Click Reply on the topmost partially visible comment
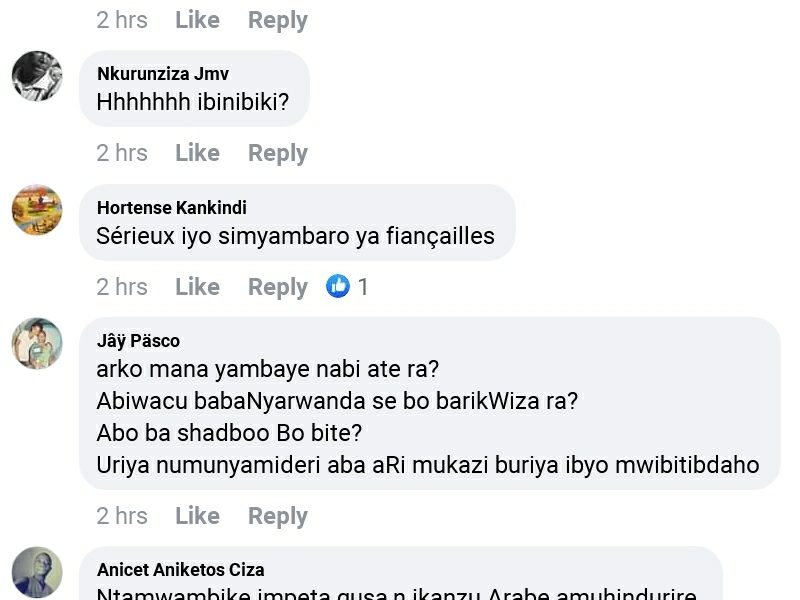The height and width of the screenshot is (600, 800). click(277, 20)
